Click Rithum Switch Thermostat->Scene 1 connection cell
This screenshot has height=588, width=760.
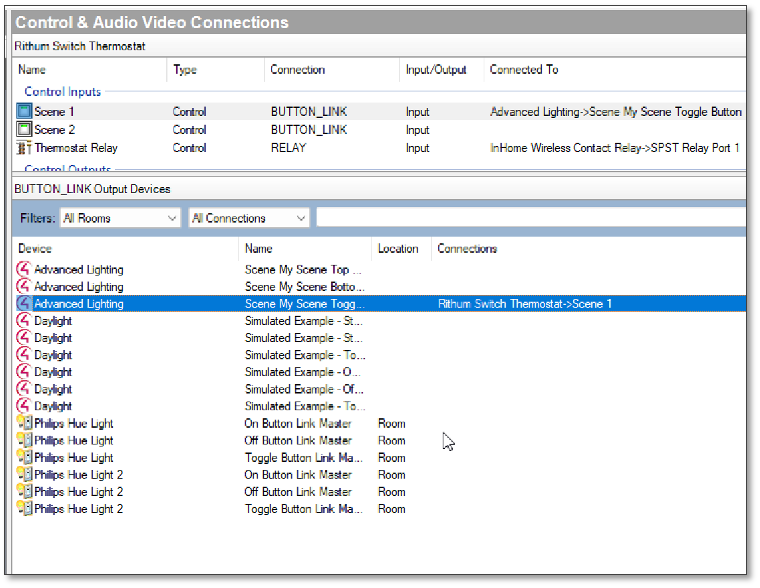coord(525,304)
